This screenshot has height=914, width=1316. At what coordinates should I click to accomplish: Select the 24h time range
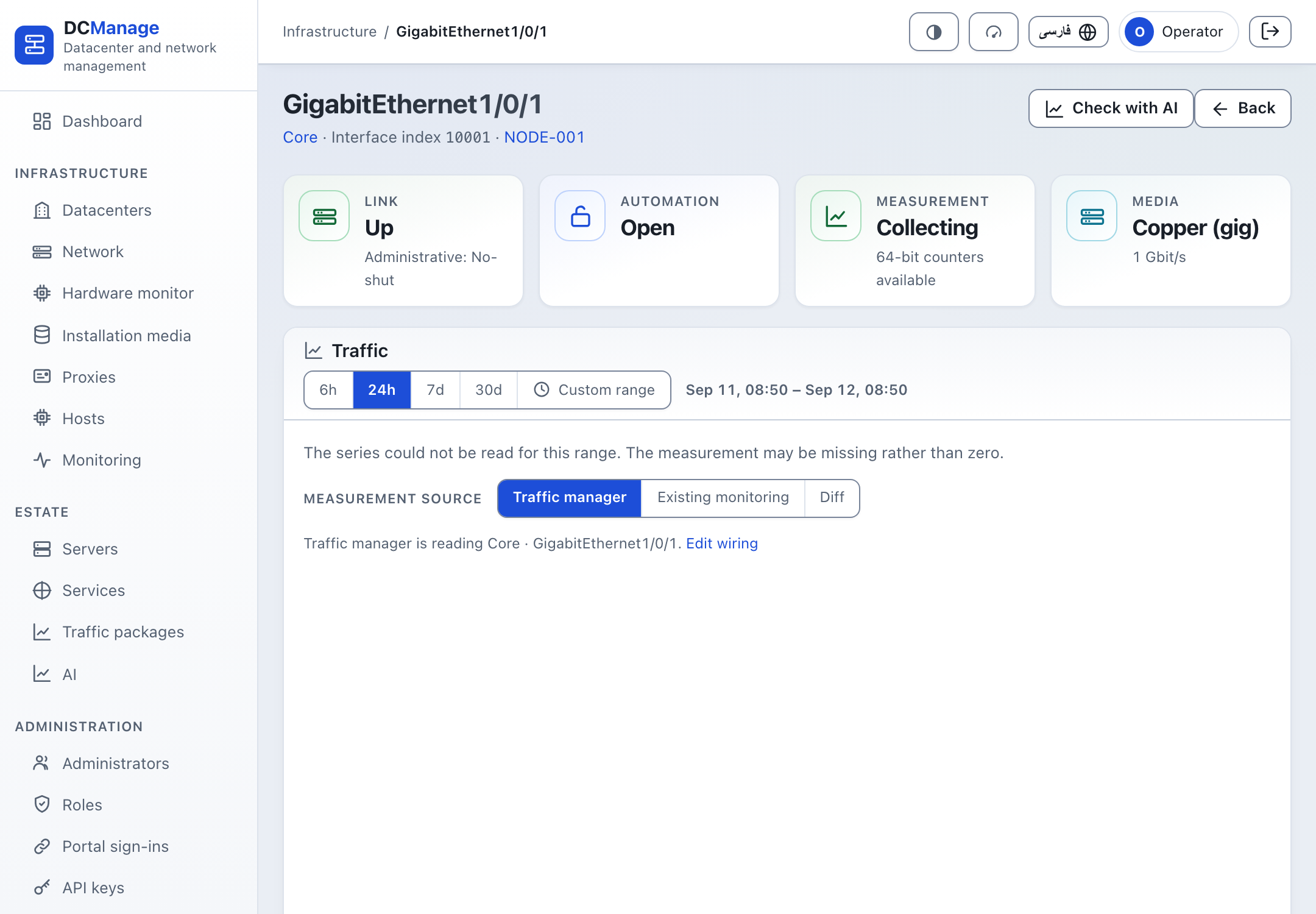coord(382,390)
